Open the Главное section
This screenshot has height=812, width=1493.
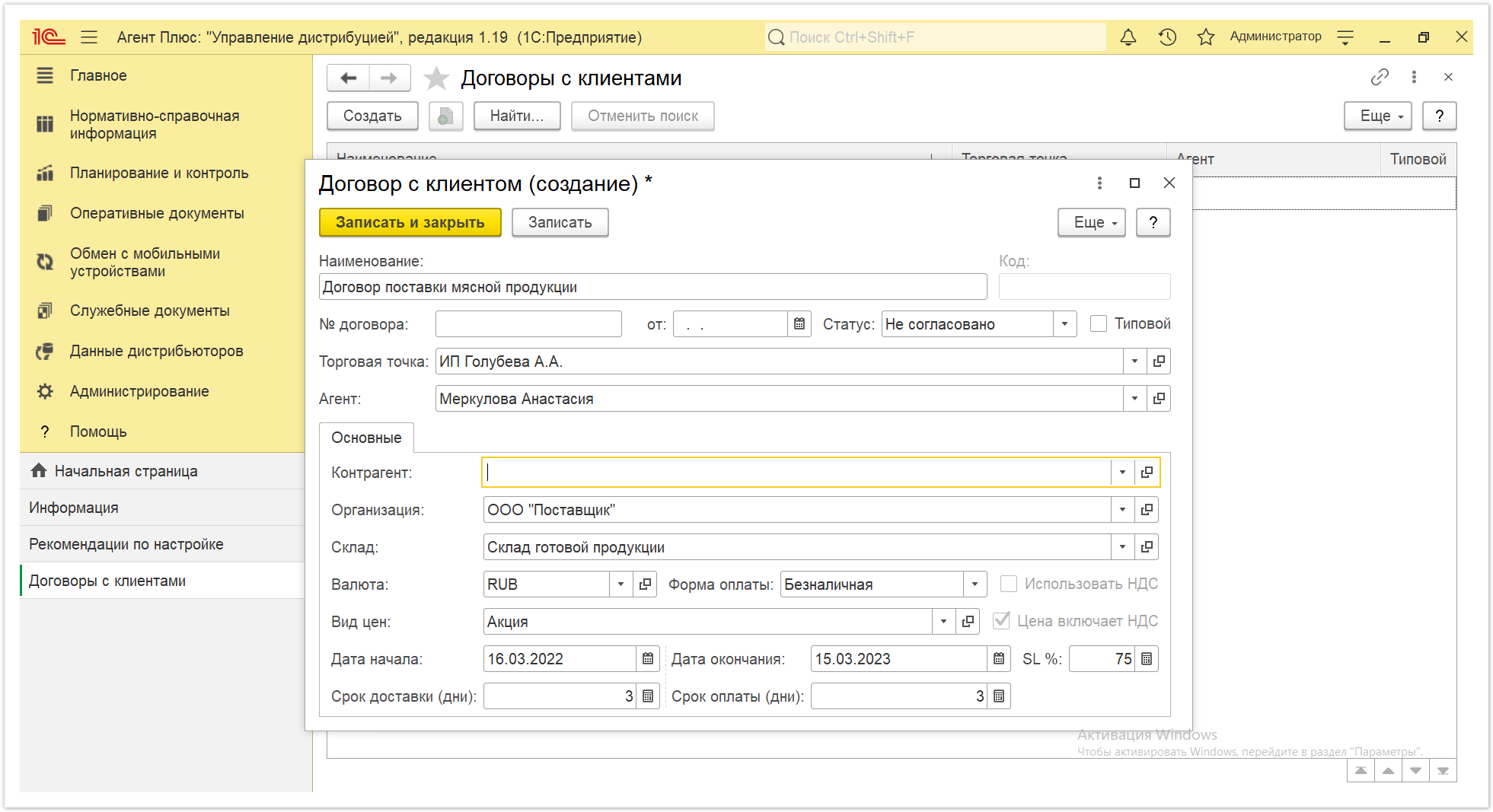click(166, 75)
